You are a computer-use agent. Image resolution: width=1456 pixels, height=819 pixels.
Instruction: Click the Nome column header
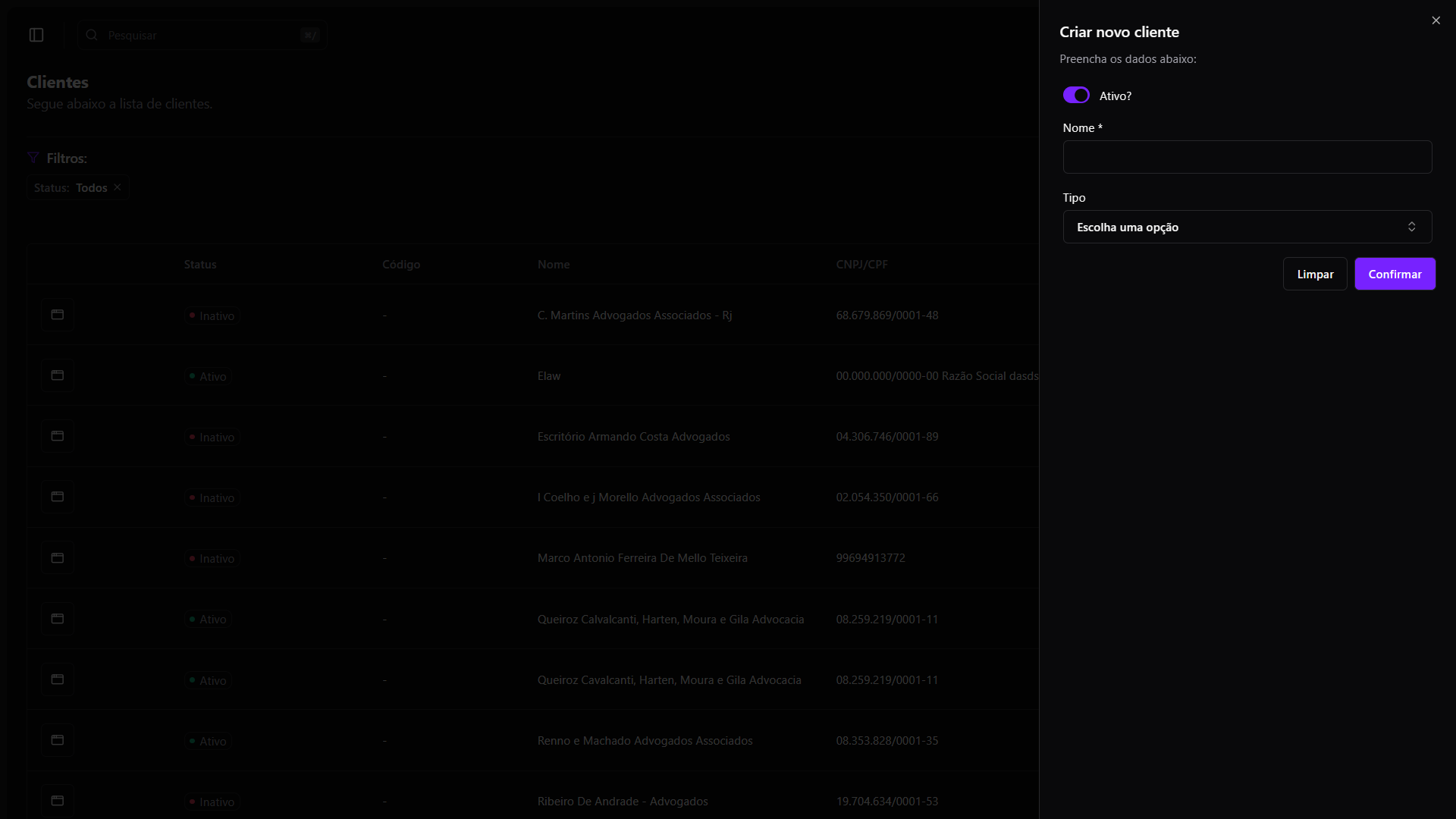[554, 265]
